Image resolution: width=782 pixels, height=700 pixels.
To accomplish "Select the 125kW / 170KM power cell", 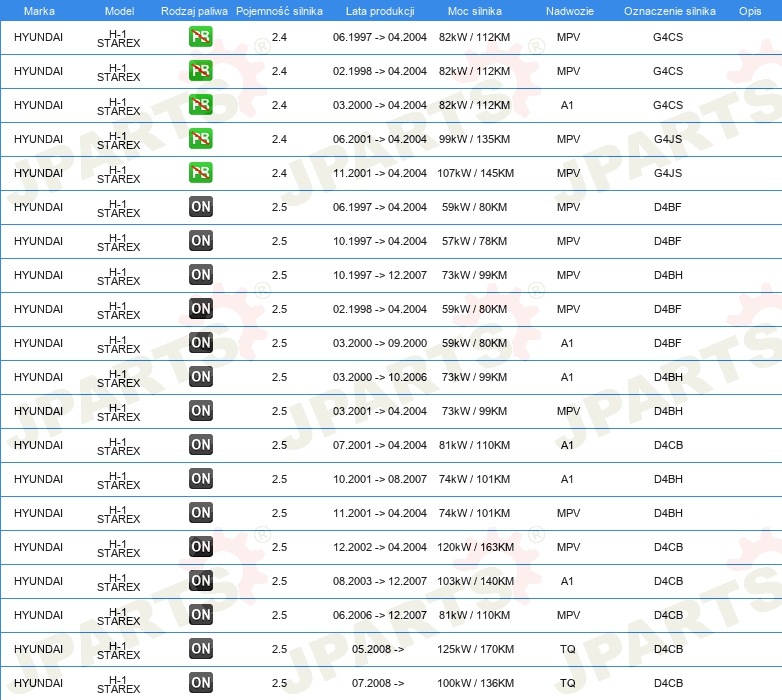I will click(x=475, y=649).
